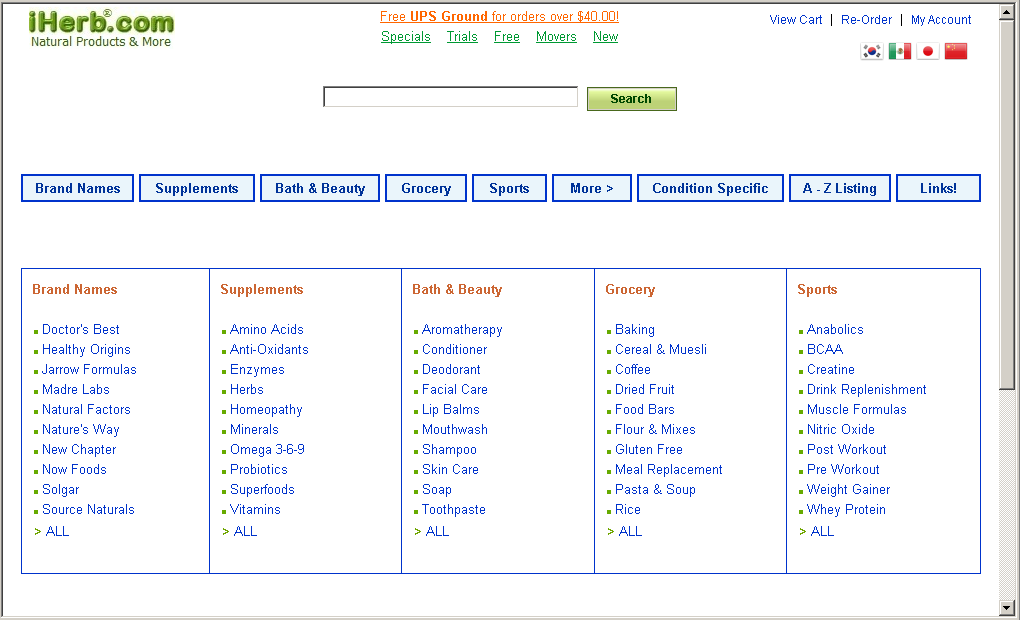Viewport: 1020px width, 620px height.
Task: Open the Drink Replenishment link
Action: 866,389
